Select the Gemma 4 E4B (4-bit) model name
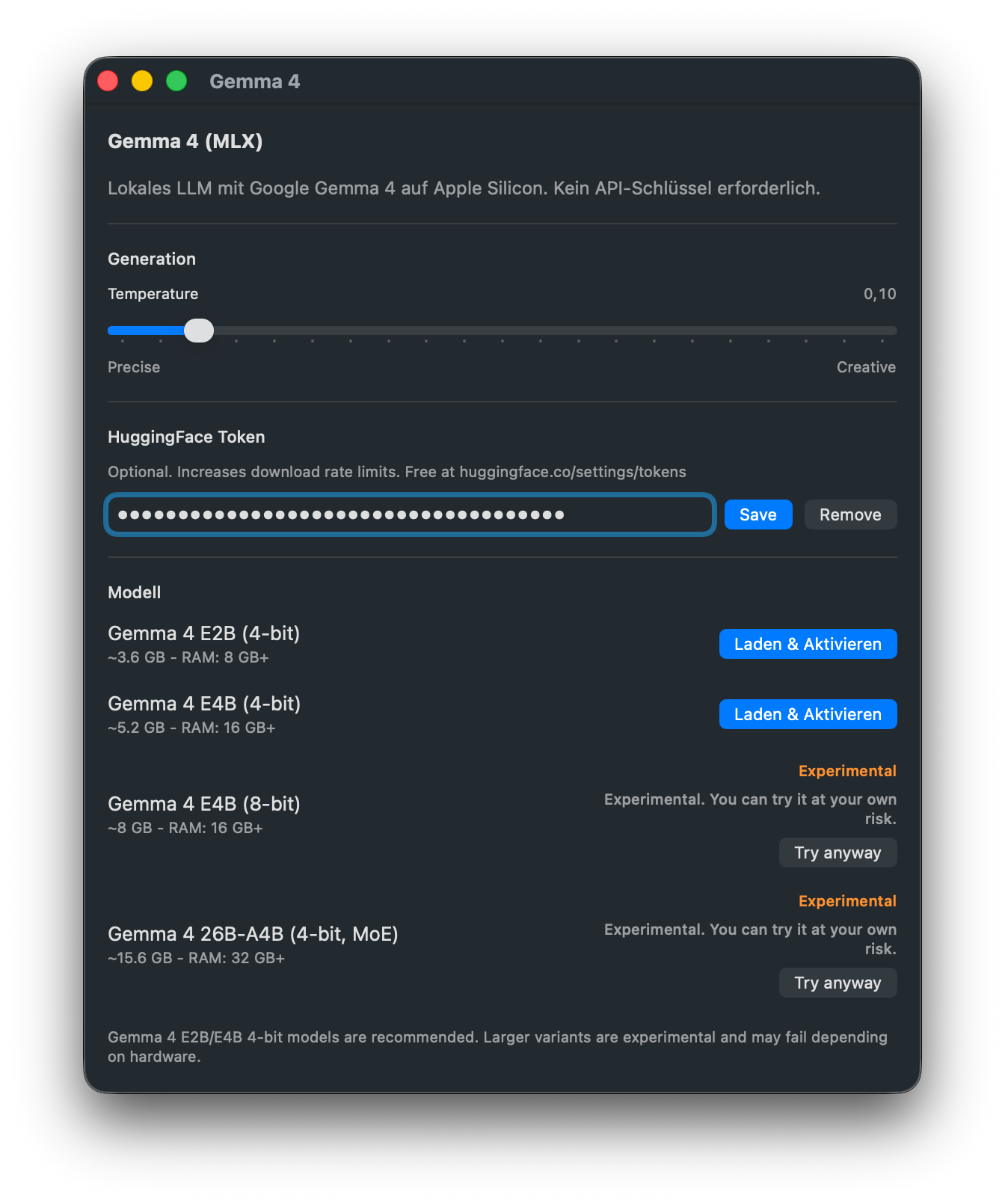This screenshot has width=1005, height=1204. 204,704
